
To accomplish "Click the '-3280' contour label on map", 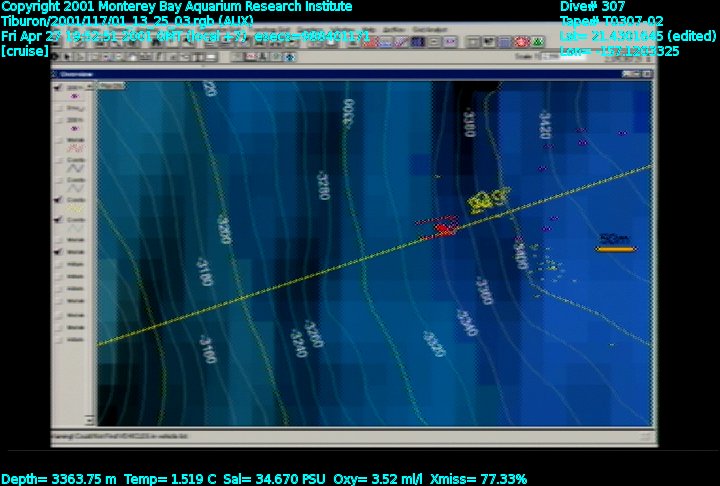I will click(323, 186).
